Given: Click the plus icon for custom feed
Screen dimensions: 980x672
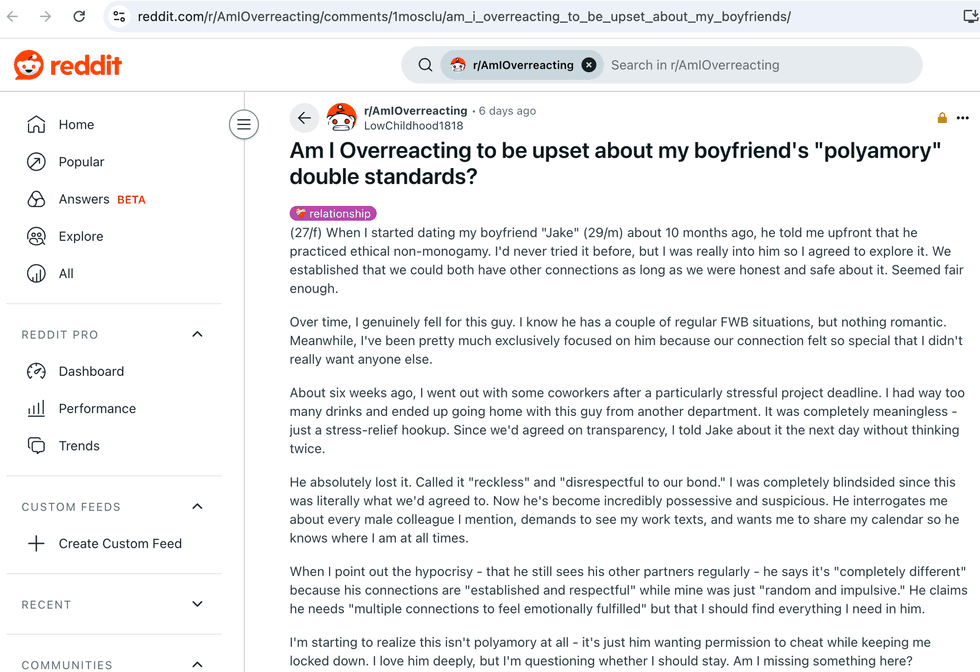Looking at the screenshot, I should [36, 543].
